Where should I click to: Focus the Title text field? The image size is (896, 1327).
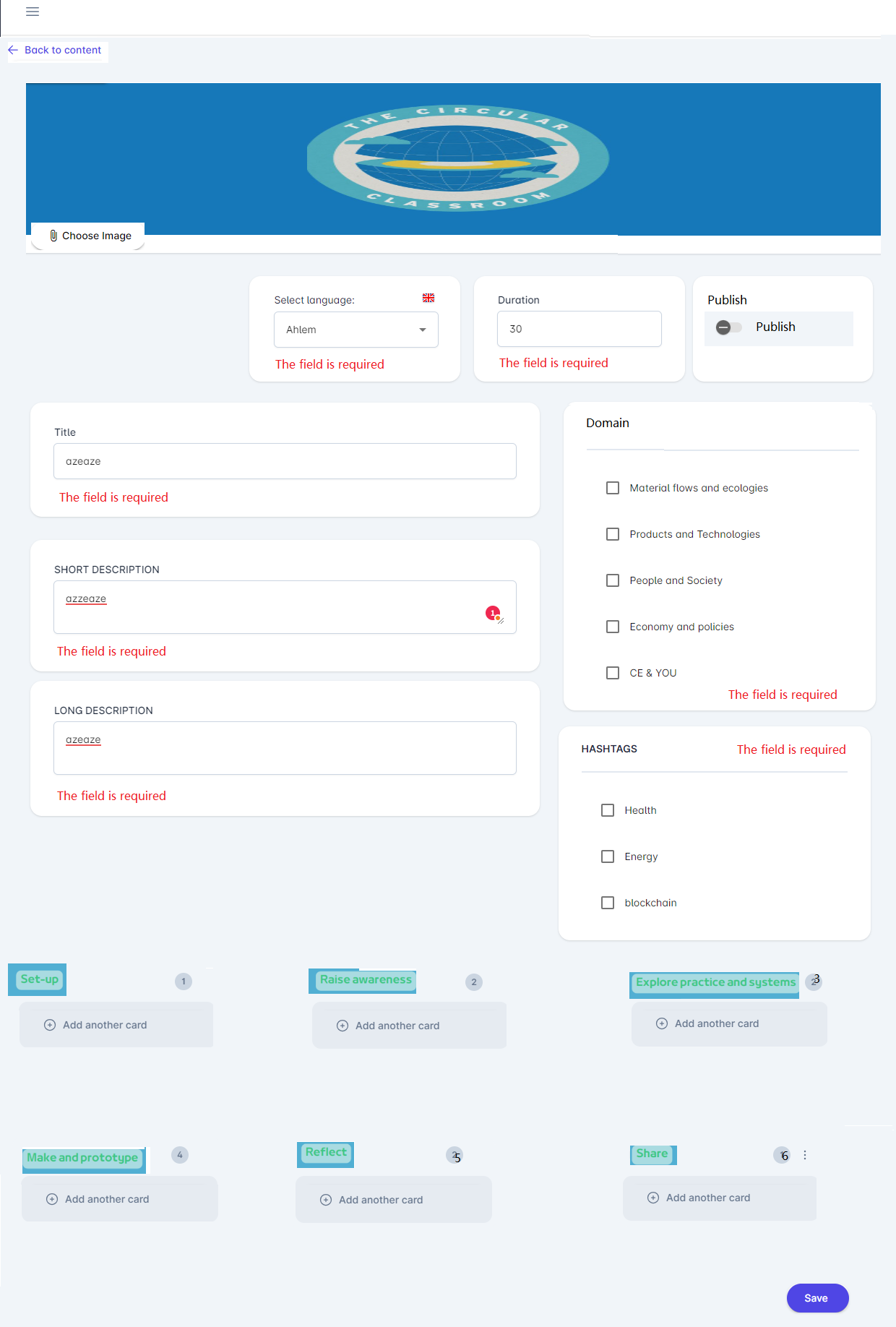(285, 461)
